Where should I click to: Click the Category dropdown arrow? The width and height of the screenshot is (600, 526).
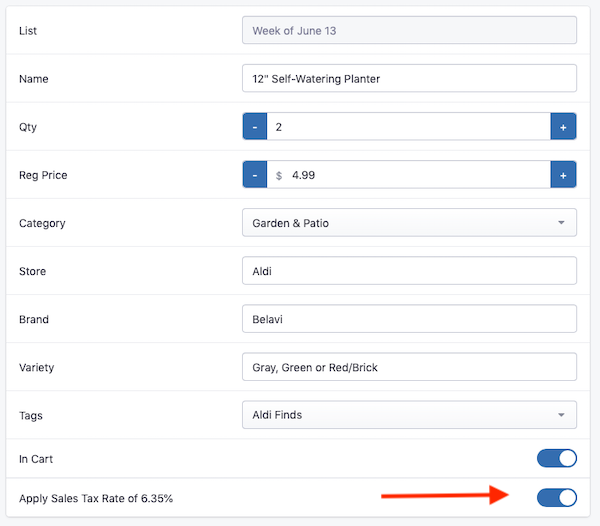(561, 223)
